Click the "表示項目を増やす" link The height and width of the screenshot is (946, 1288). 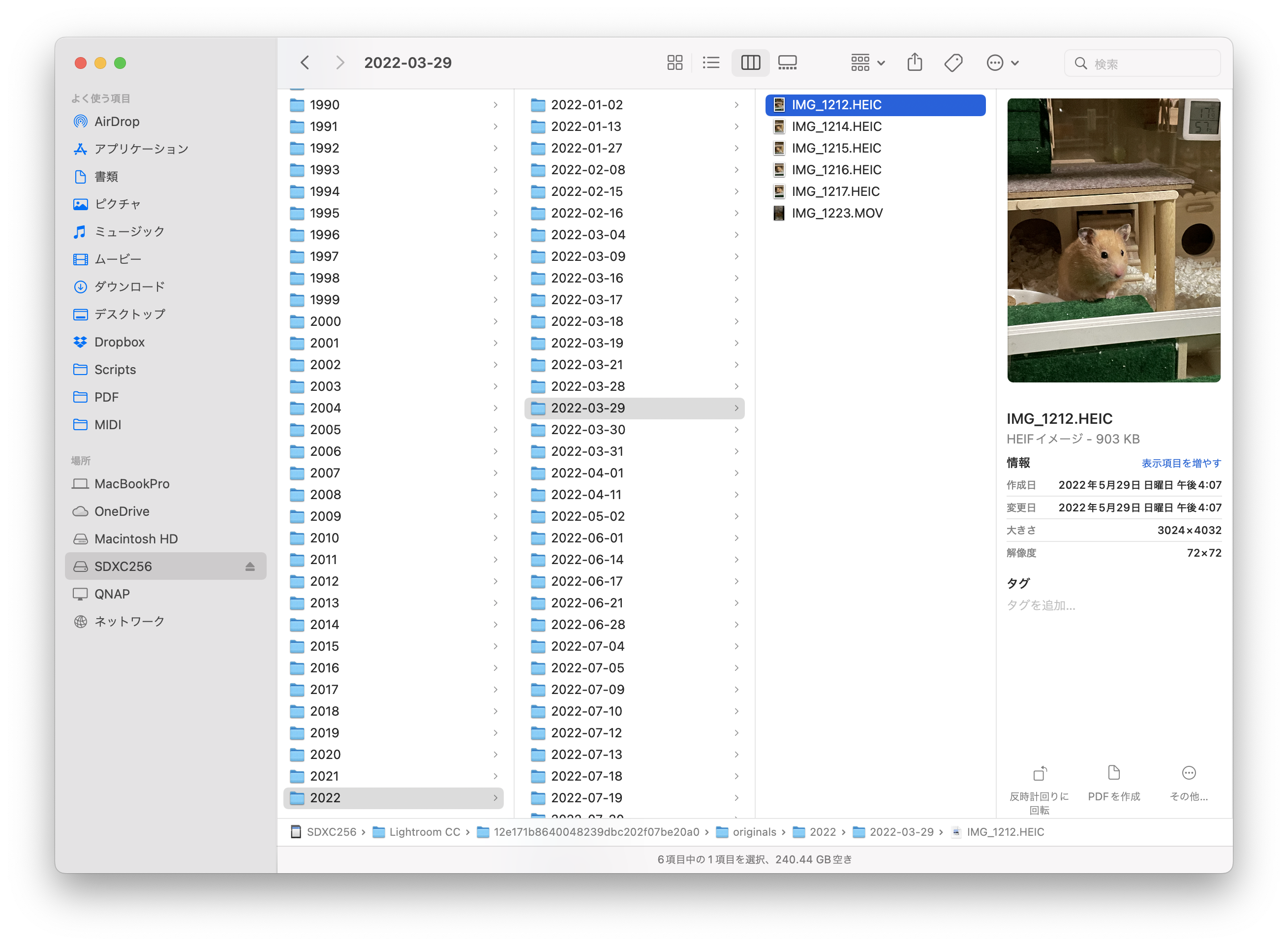click(1181, 463)
